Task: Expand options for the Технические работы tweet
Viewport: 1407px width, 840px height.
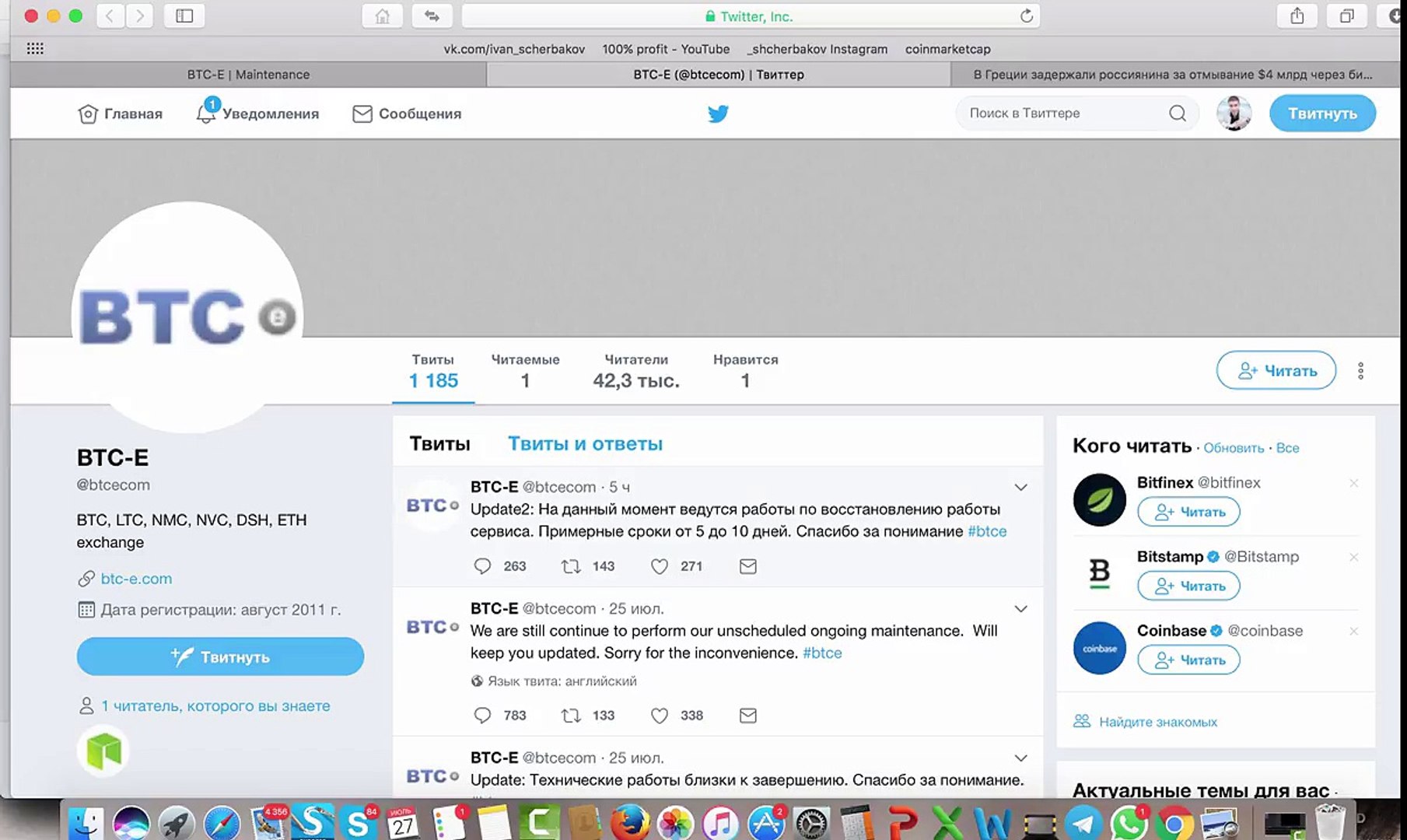Action: click(x=1020, y=758)
